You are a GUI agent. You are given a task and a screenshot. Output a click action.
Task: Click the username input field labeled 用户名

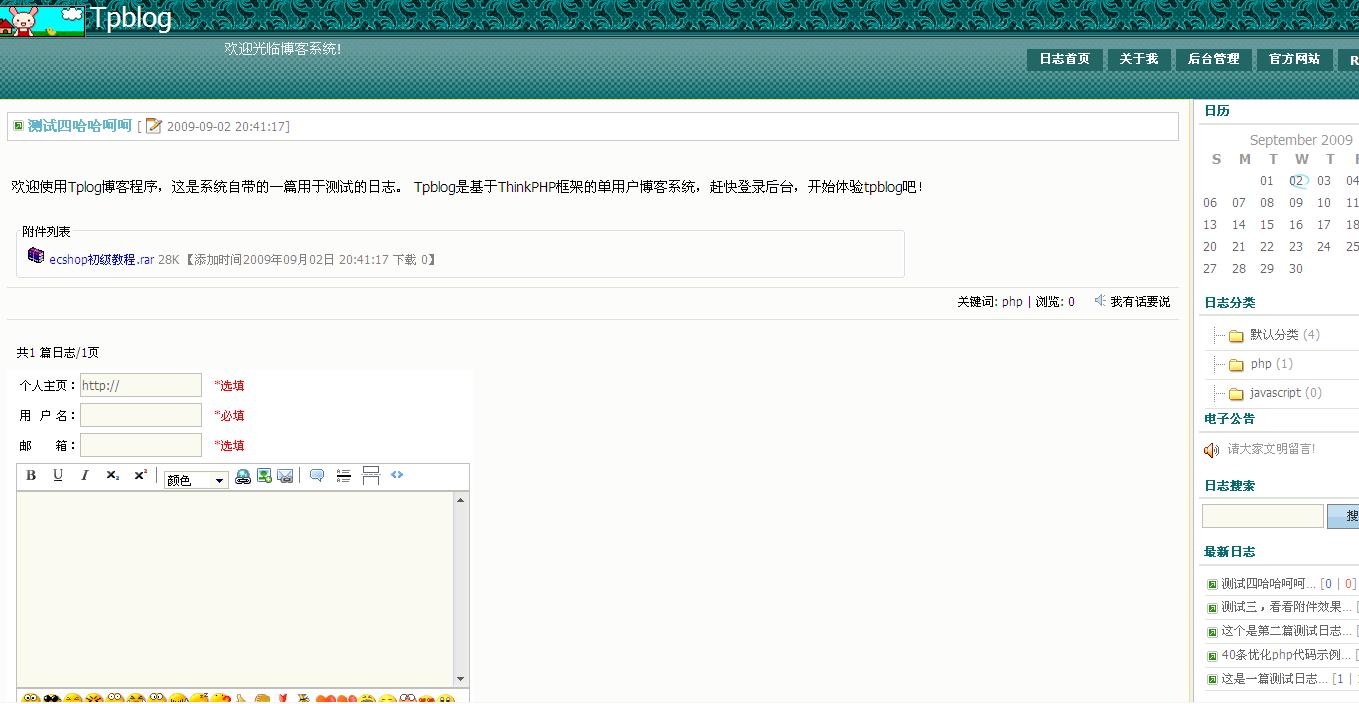point(140,414)
